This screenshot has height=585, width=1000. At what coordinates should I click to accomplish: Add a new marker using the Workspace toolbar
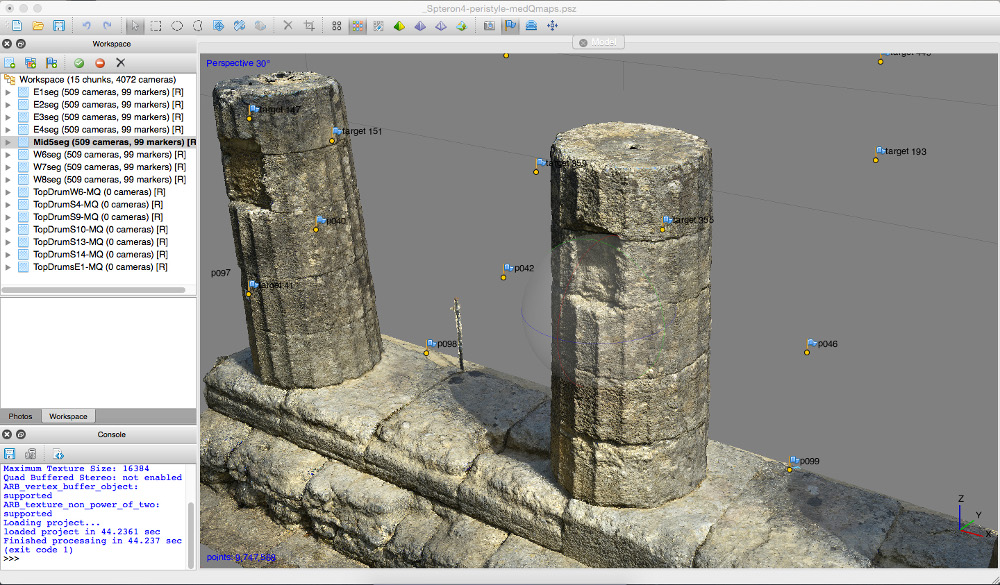tap(53, 62)
